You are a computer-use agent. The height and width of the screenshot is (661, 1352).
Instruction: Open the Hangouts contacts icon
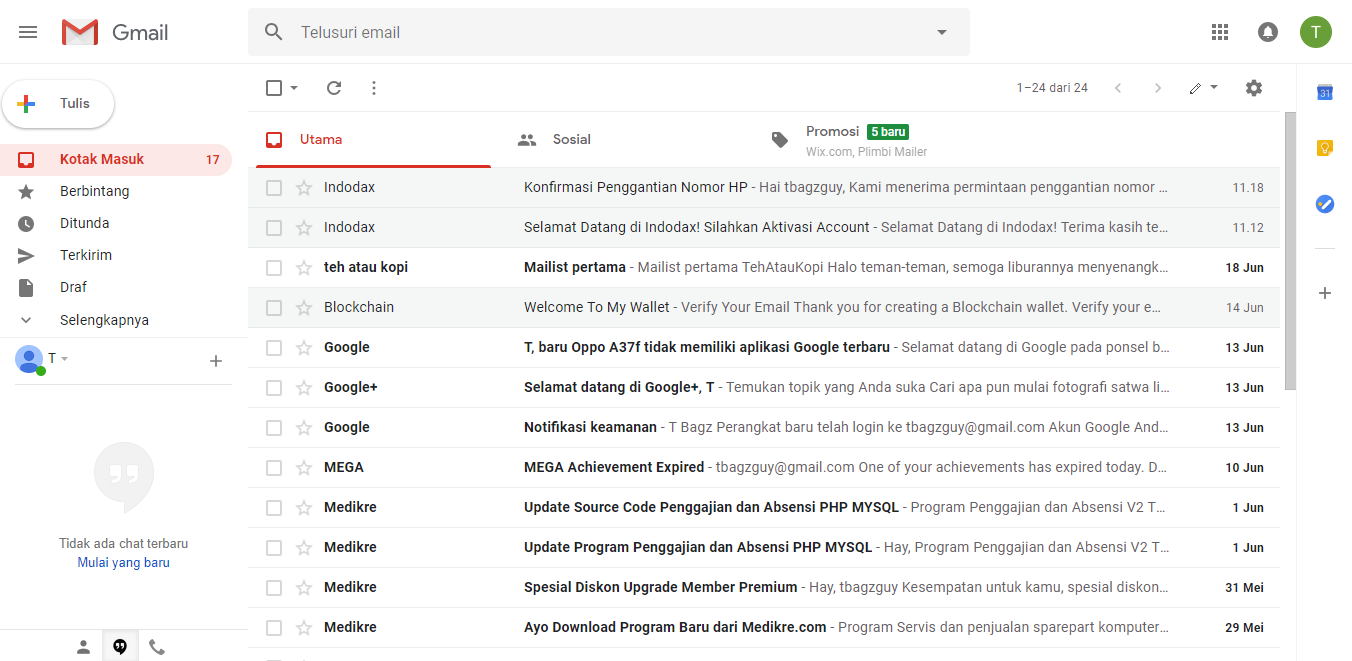83,646
